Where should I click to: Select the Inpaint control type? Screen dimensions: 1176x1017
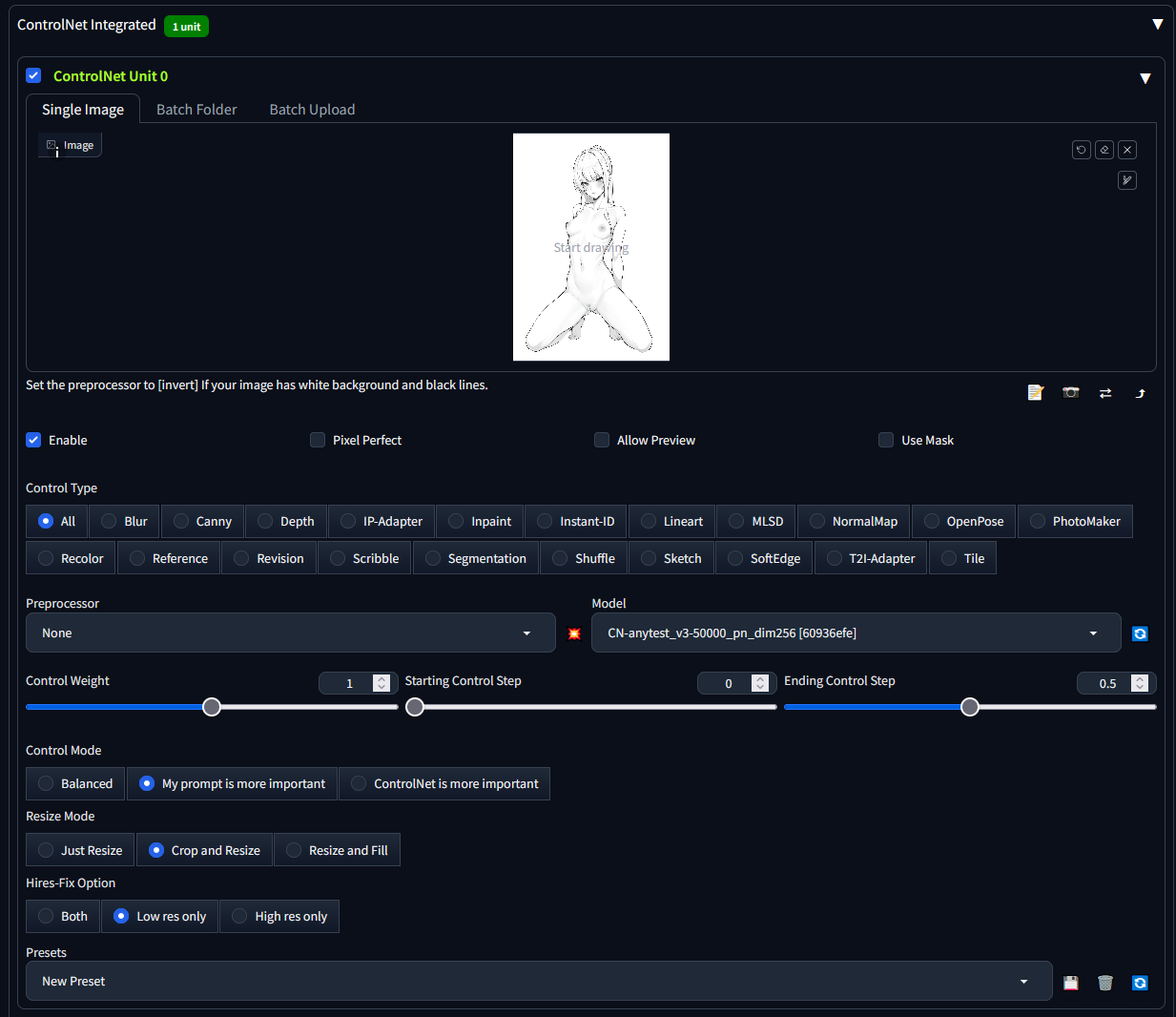[x=479, y=522]
